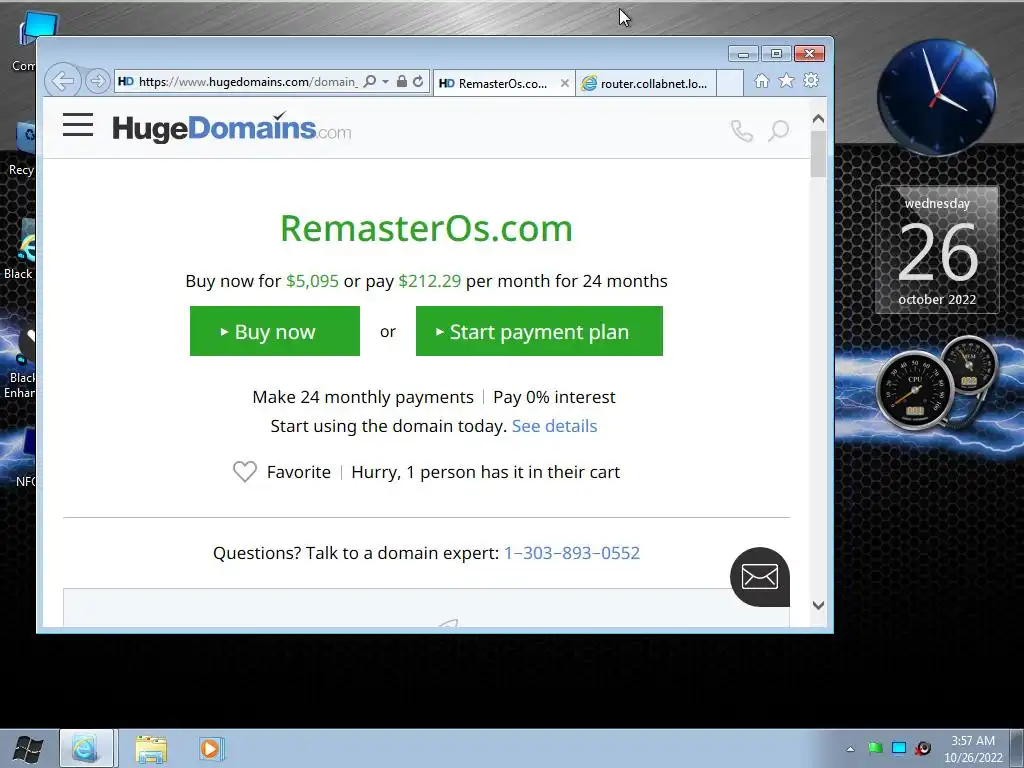
Task: Click the page scrollbar down arrow
Action: pos(818,605)
